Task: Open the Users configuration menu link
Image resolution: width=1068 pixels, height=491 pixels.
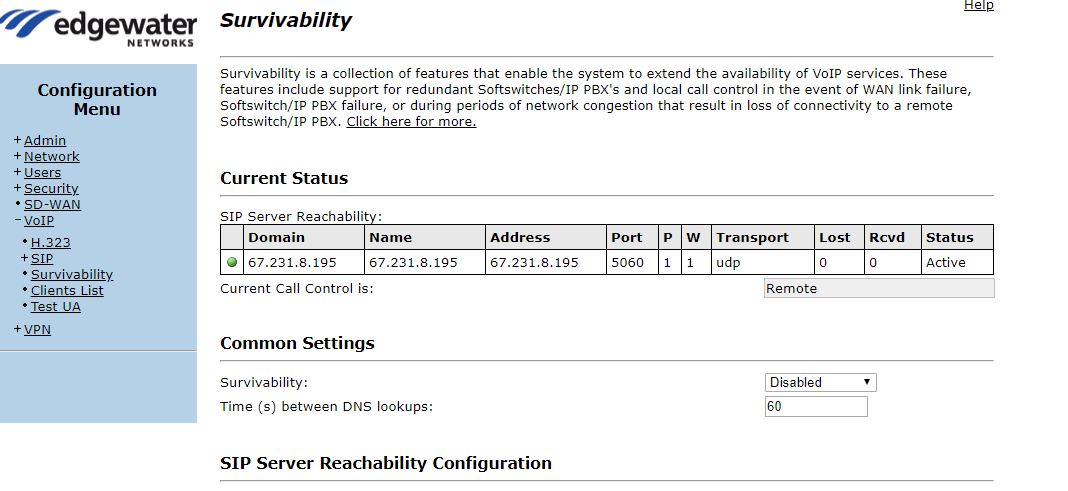Action: (x=42, y=173)
